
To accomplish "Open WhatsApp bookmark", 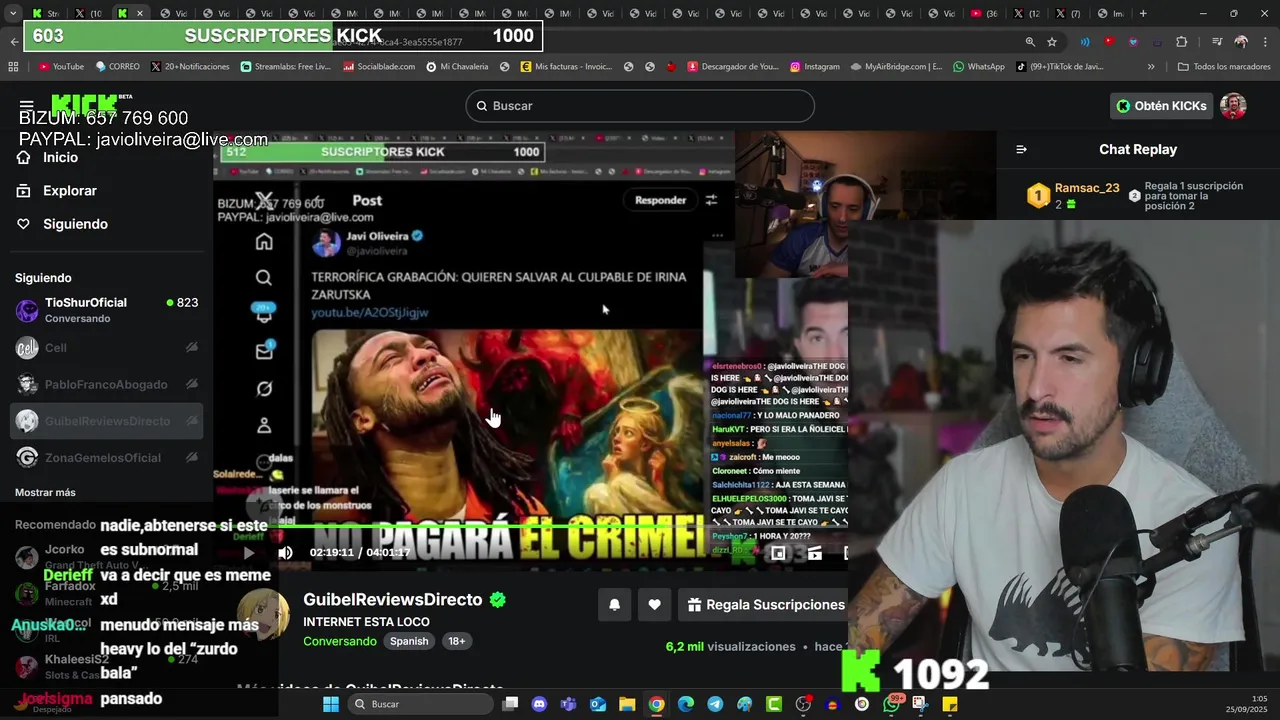I will tap(978, 67).
